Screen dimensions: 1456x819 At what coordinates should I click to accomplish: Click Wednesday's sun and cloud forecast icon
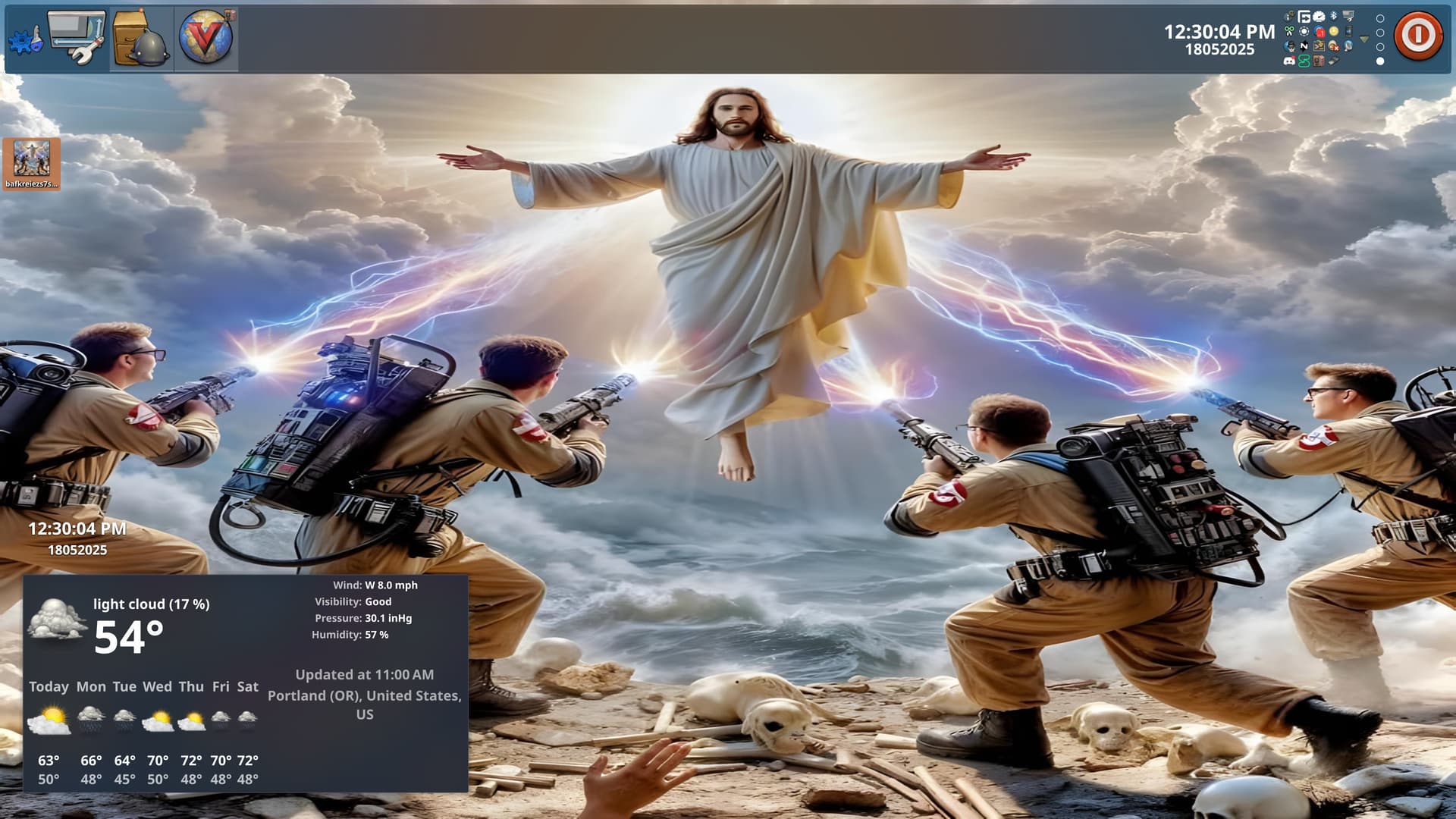tap(158, 720)
